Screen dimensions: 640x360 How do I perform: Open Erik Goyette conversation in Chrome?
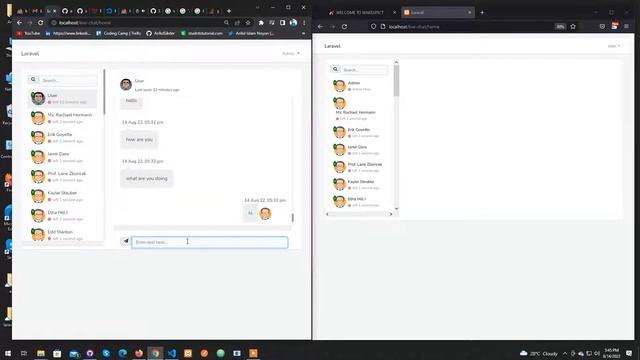tap(63, 138)
